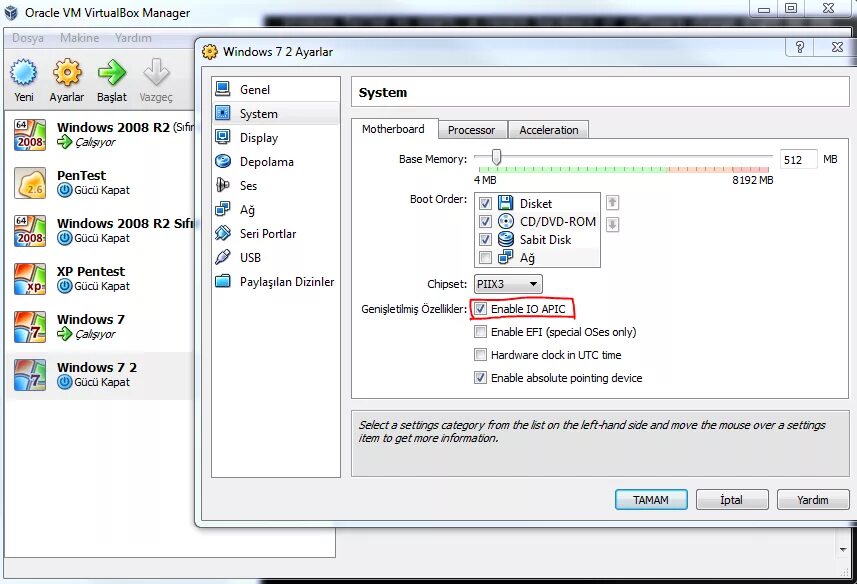
Task: Open the Chipset PIIX3 dropdown
Action: click(508, 284)
